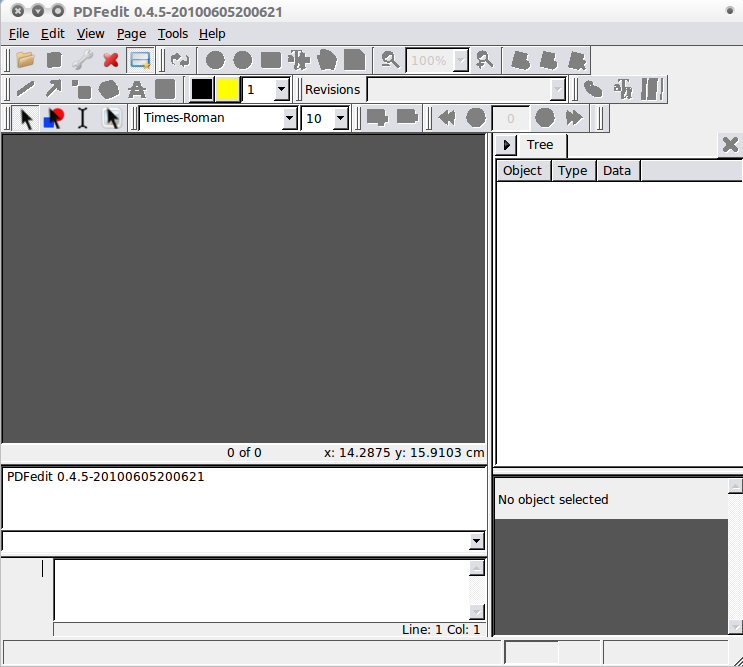Open a file with the folder icon
This screenshot has width=743, height=667.
[x=25, y=60]
